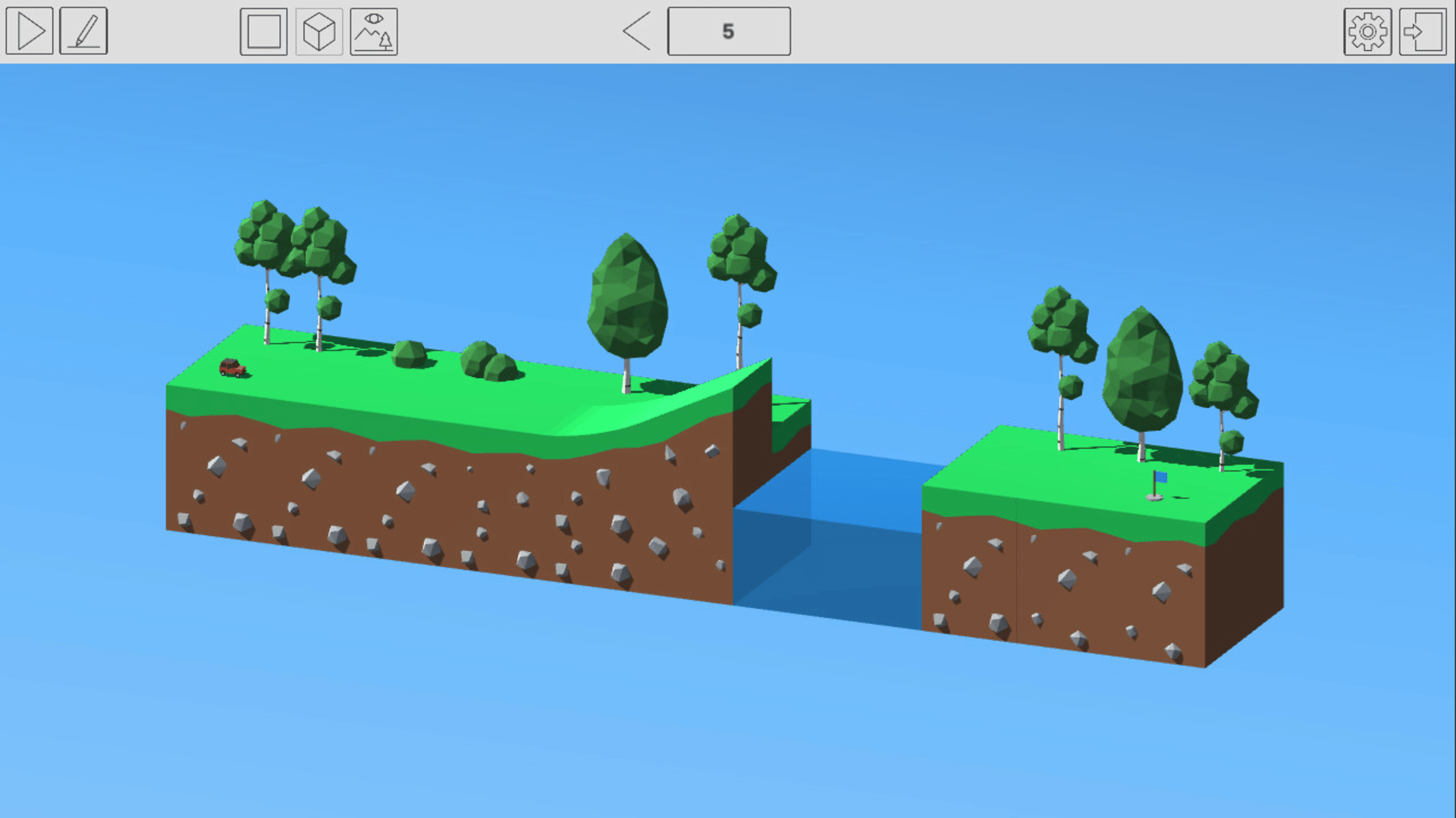Exit the level via door arrow icon

coord(1422,32)
